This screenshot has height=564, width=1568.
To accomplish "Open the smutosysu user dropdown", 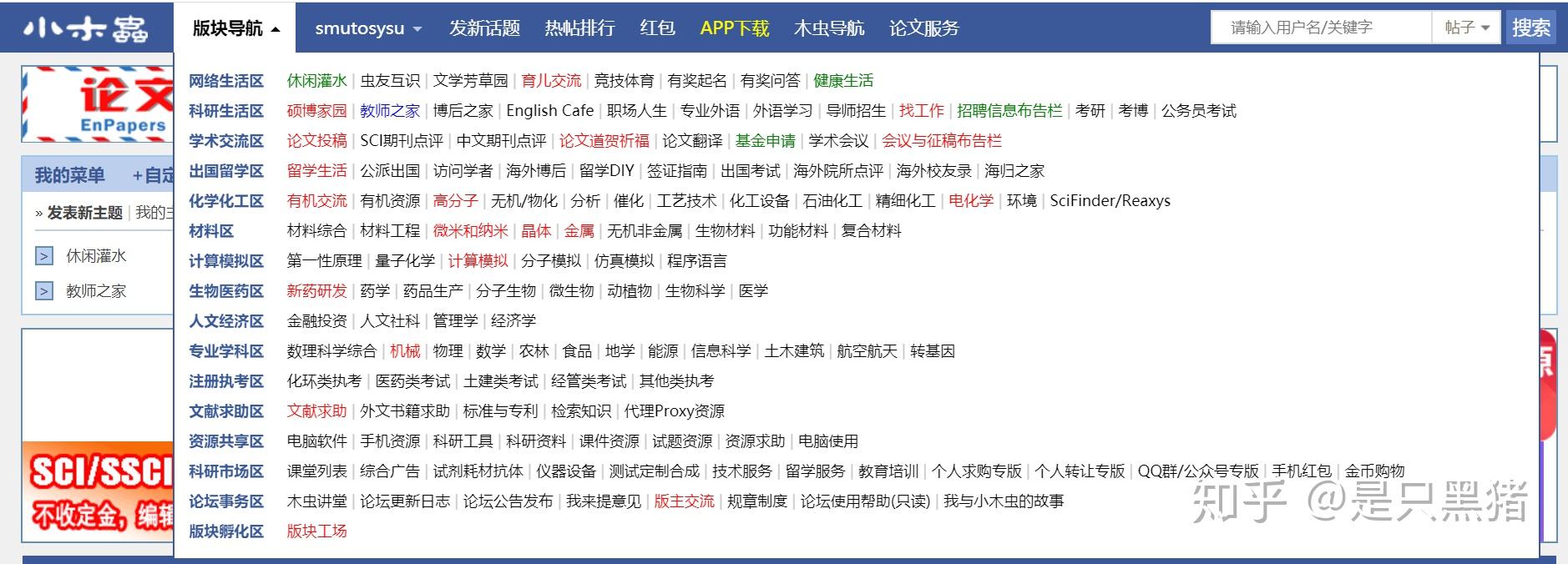I will pyautogui.click(x=368, y=28).
